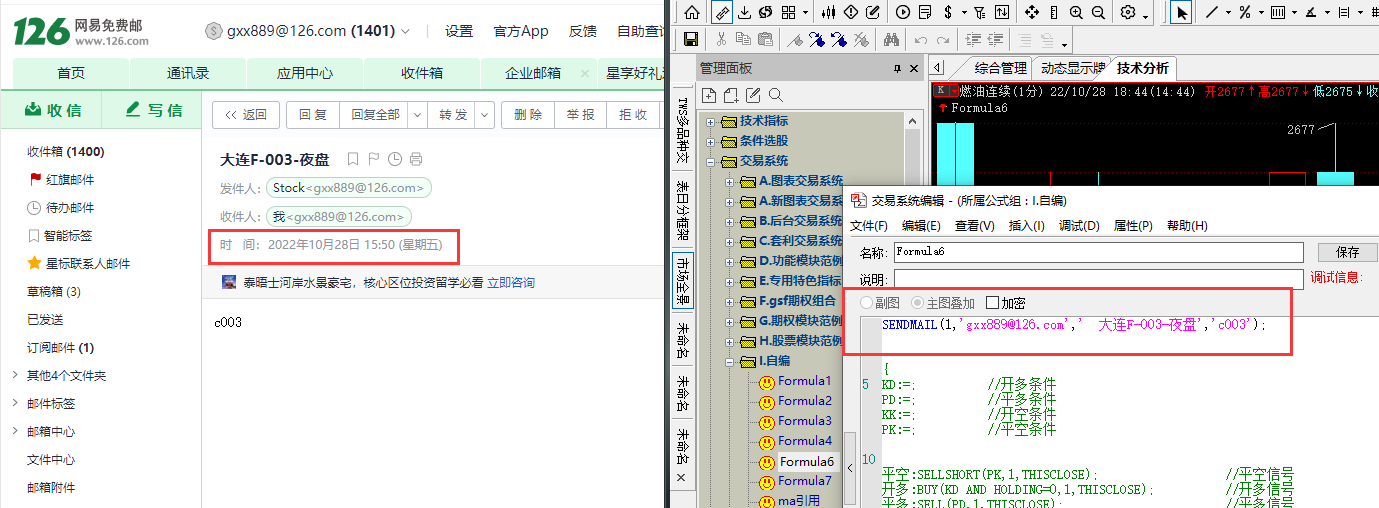1379x508 pixels.
Task: Pin the 管理面板 panel
Action: click(897, 68)
